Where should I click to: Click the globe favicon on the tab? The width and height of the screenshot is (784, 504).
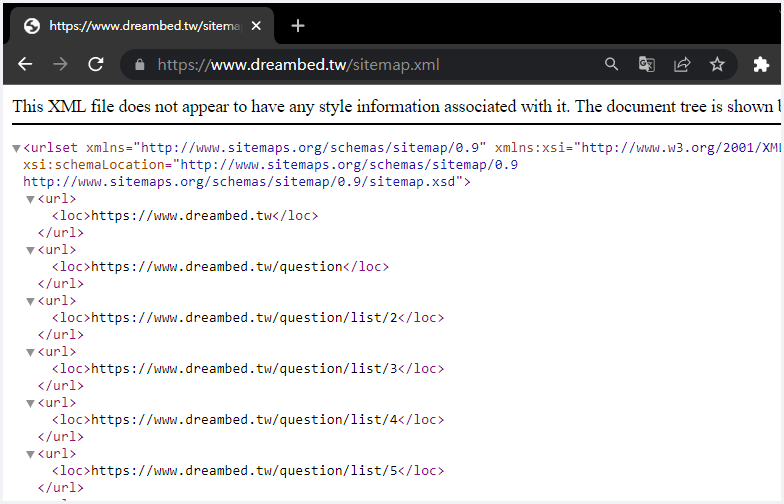[x=32, y=26]
